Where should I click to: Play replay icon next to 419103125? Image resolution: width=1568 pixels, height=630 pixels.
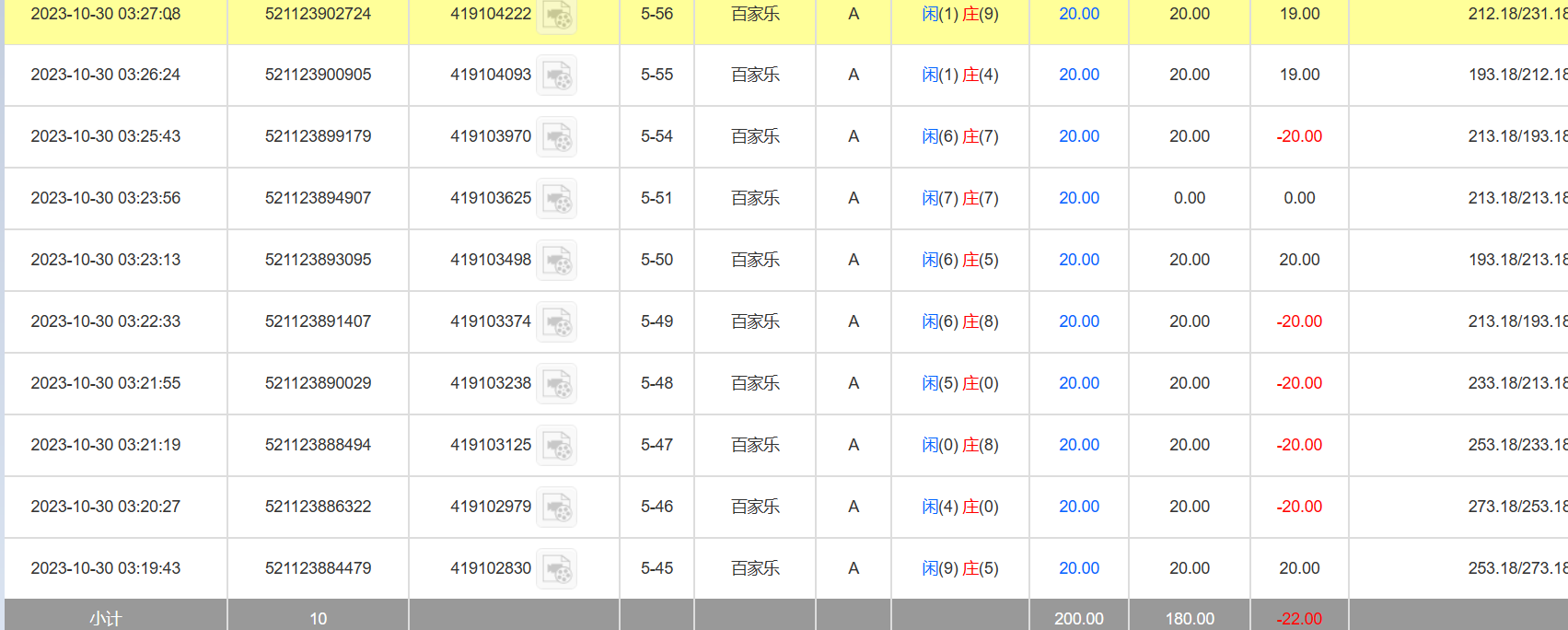556,446
